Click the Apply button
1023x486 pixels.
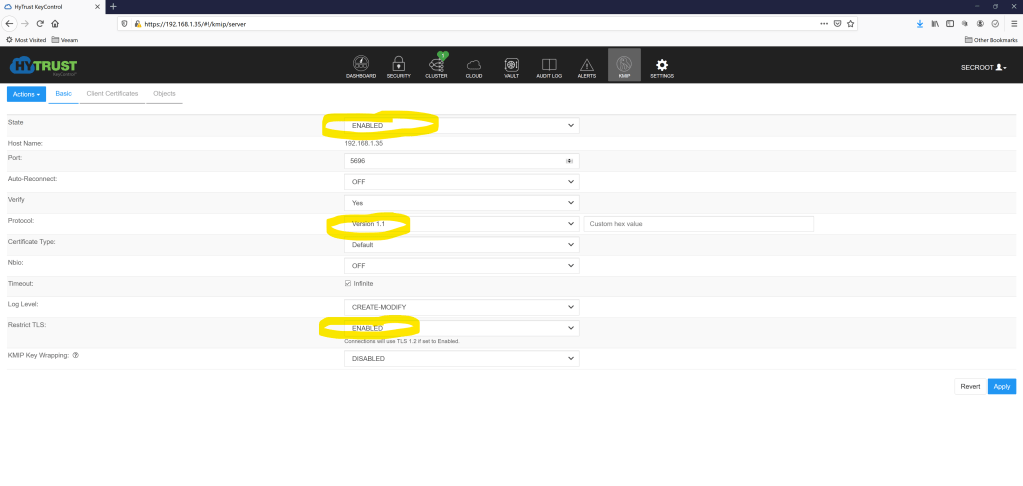tap(1001, 386)
